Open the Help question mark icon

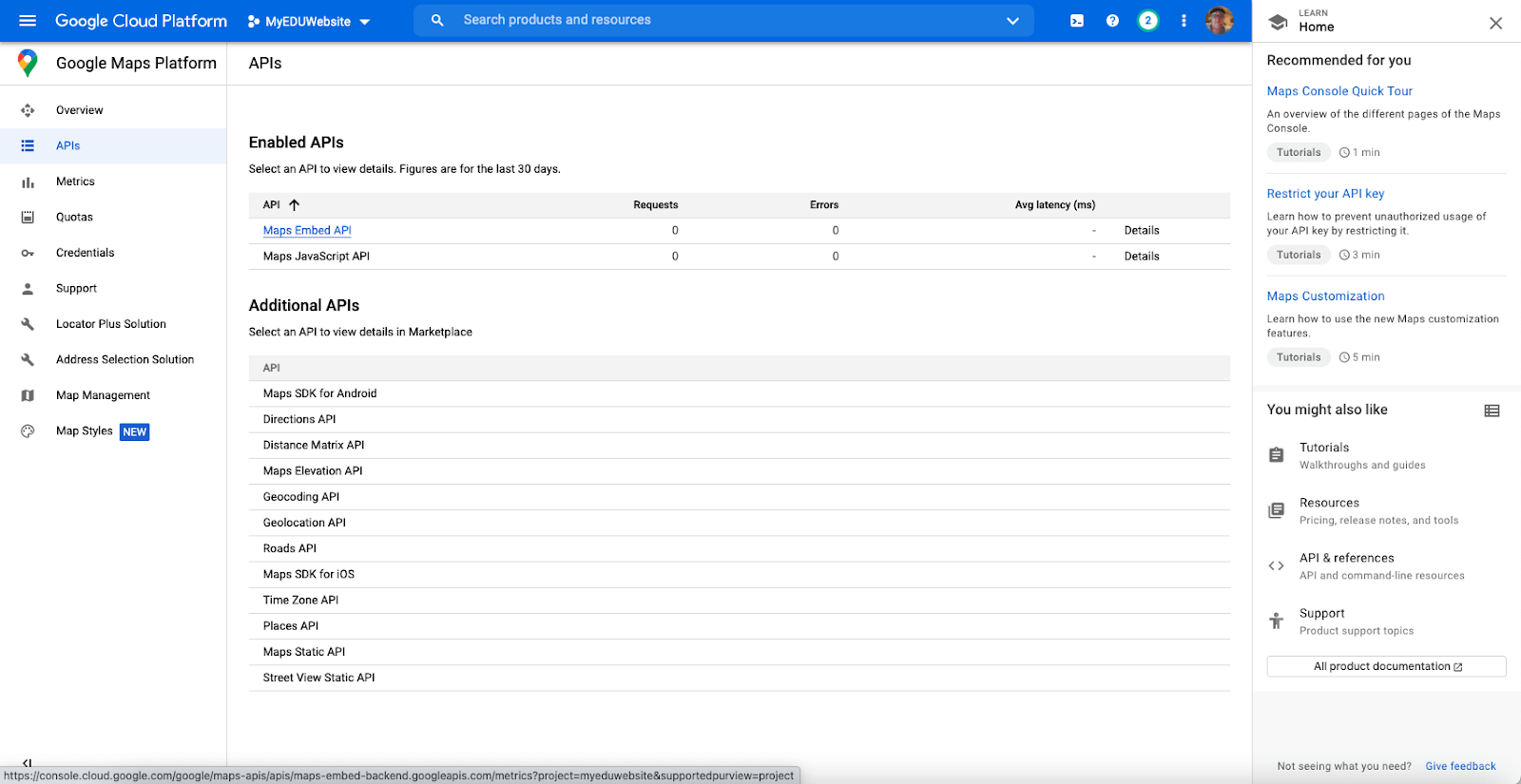coord(1112,21)
